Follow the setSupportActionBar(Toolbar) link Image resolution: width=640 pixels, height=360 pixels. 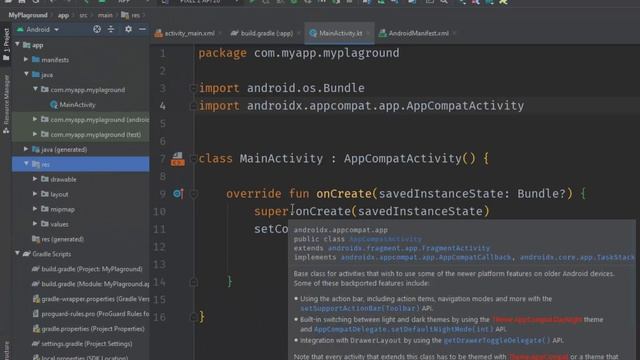[x=360, y=308]
